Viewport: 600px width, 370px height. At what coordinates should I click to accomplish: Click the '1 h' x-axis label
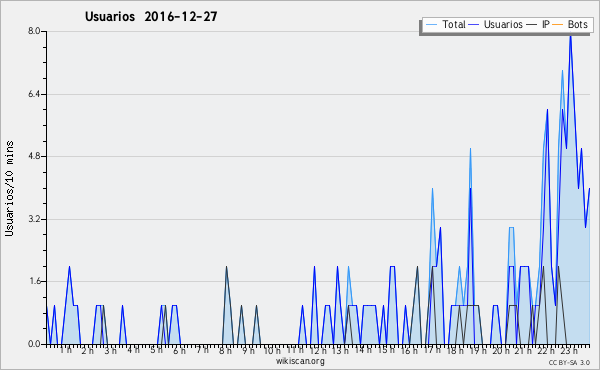(x=65, y=350)
